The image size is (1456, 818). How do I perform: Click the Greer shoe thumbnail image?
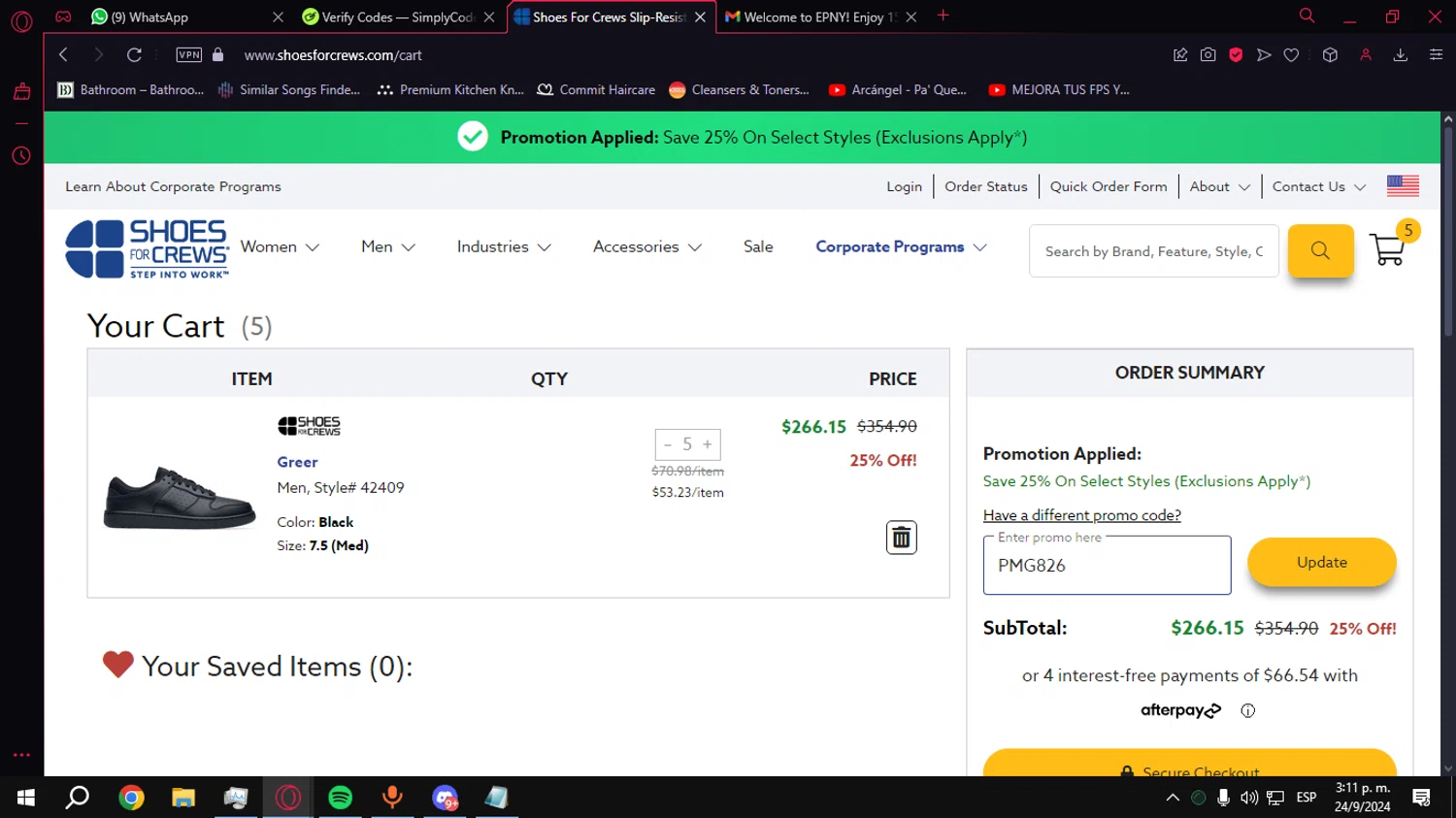click(x=180, y=498)
